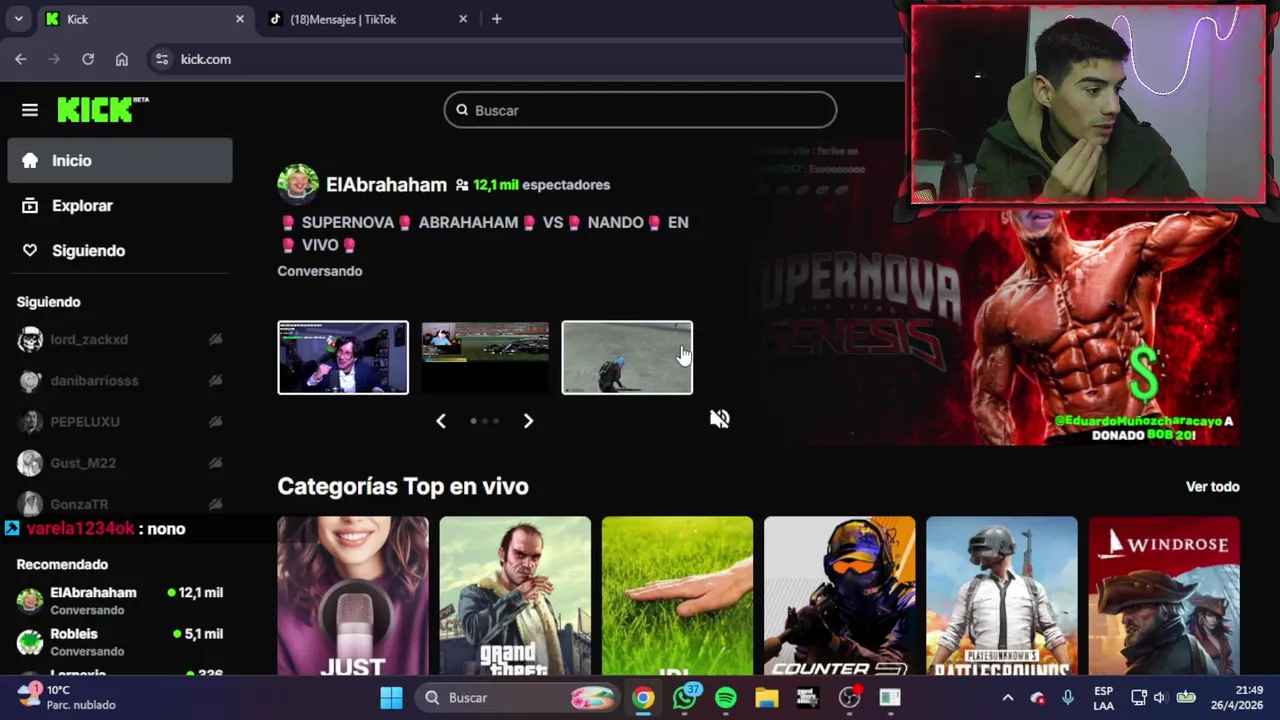Viewport: 1280px width, 720px height.
Task: Go back in browser history
Action: coord(21,59)
